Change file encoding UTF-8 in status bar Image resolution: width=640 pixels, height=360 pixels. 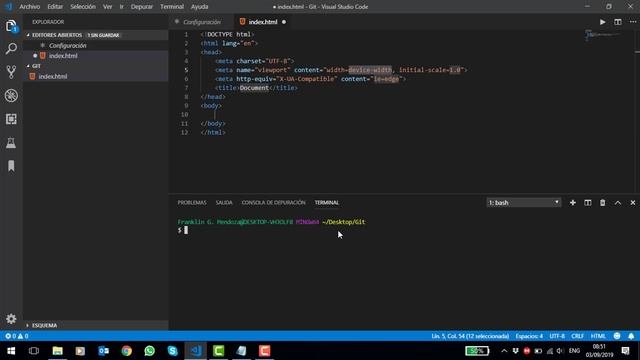[557, 336]
